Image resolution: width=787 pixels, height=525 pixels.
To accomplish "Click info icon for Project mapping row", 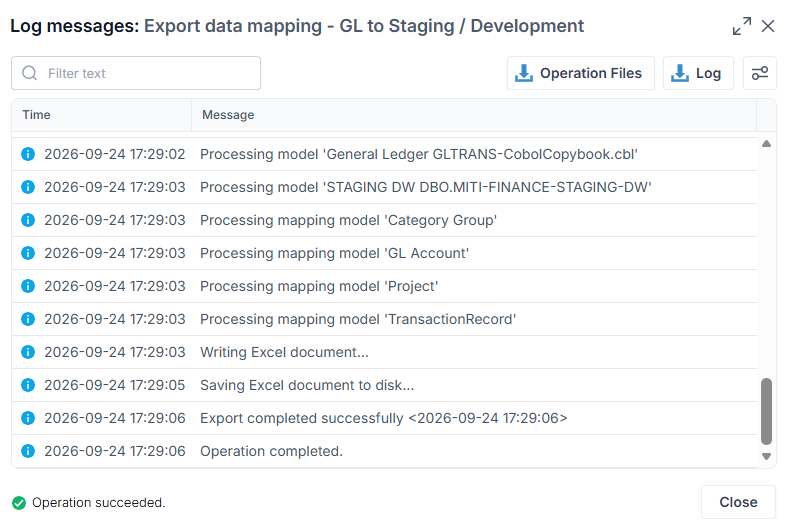I will coord(28,286).
